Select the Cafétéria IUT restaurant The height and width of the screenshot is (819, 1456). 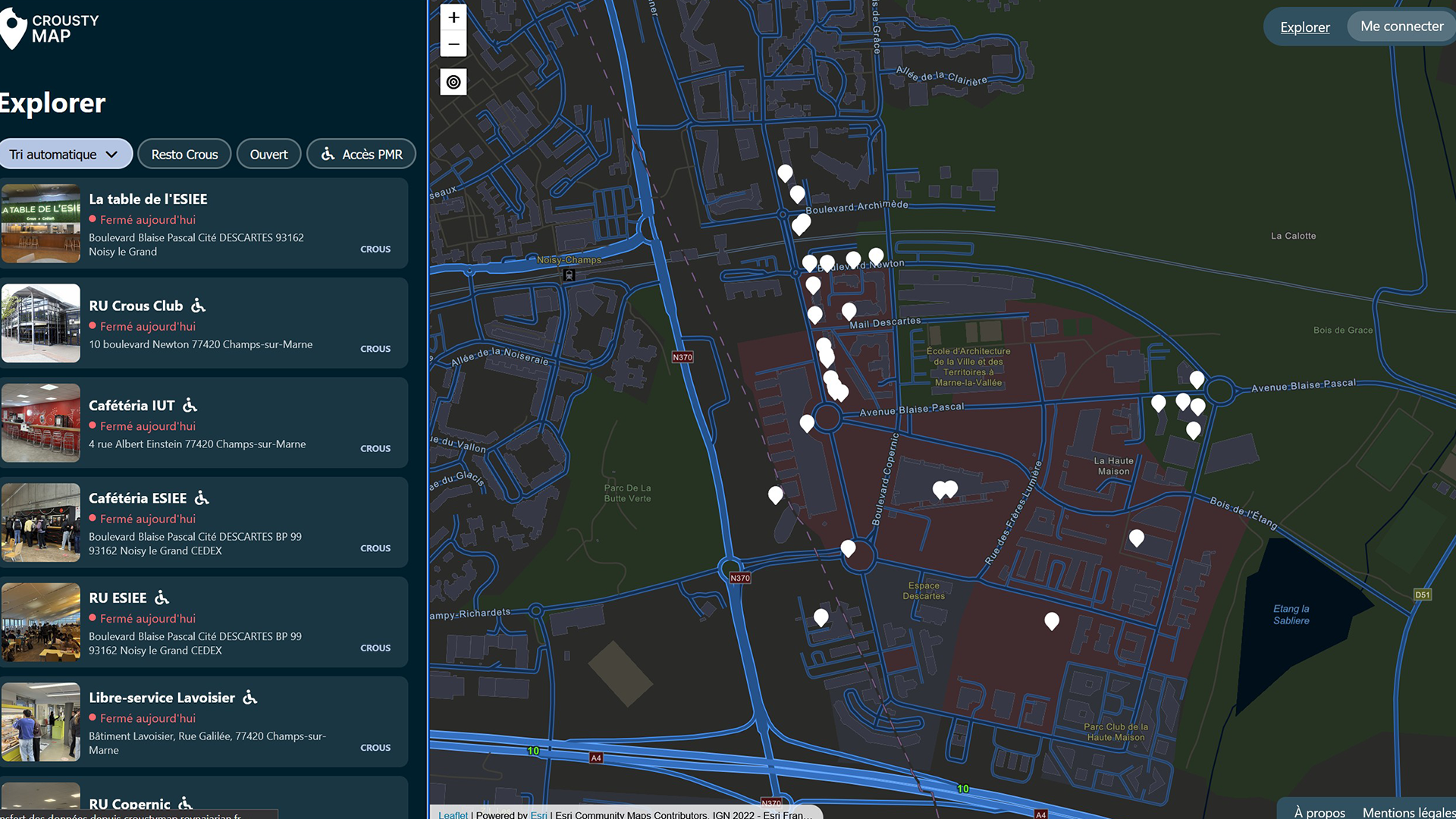point(204,423)
